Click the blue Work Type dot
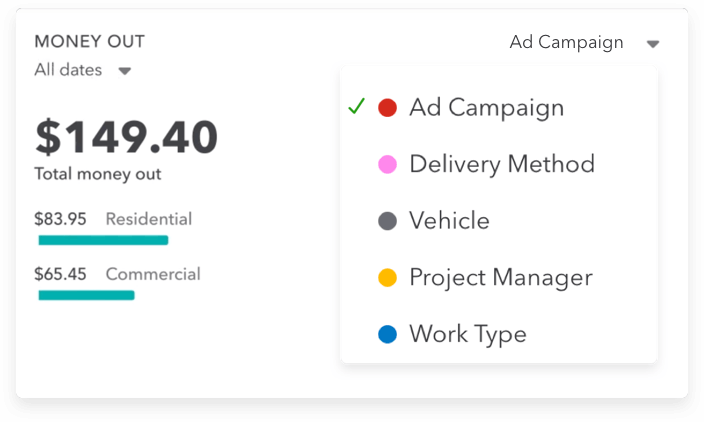The height and width of the screenshot is (422, 704). (x=388, y=334)
